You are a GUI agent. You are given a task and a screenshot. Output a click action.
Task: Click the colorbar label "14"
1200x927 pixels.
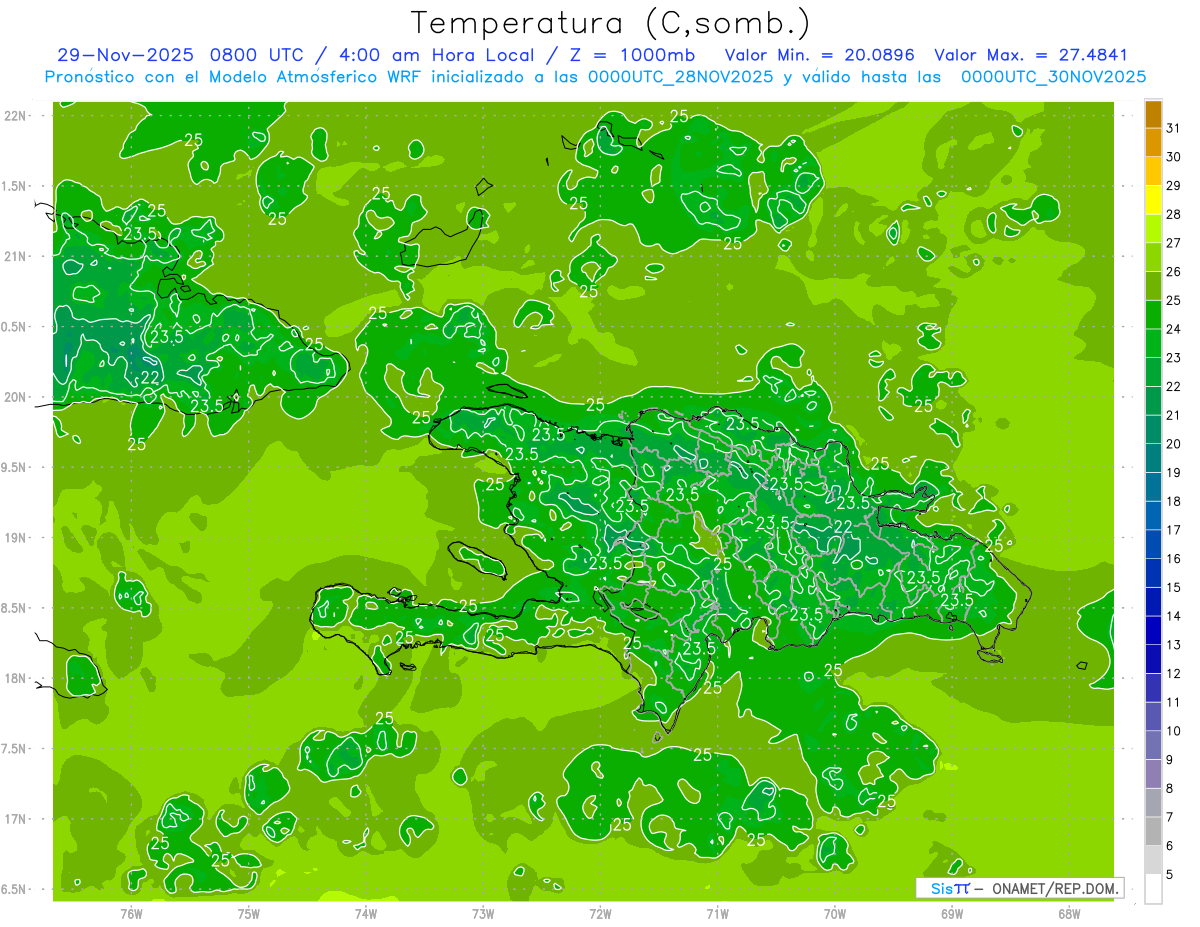(x=1174, y=616)
